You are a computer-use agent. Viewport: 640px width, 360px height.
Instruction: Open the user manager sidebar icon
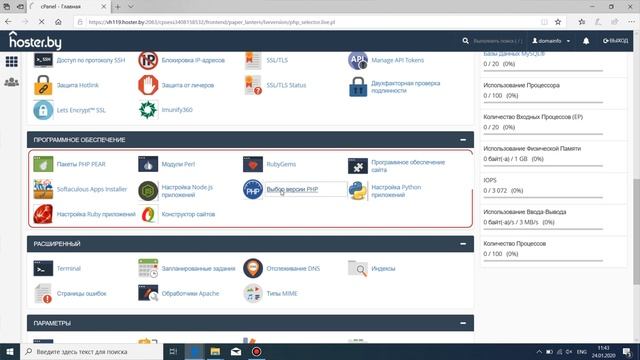[x=11, y=82]
